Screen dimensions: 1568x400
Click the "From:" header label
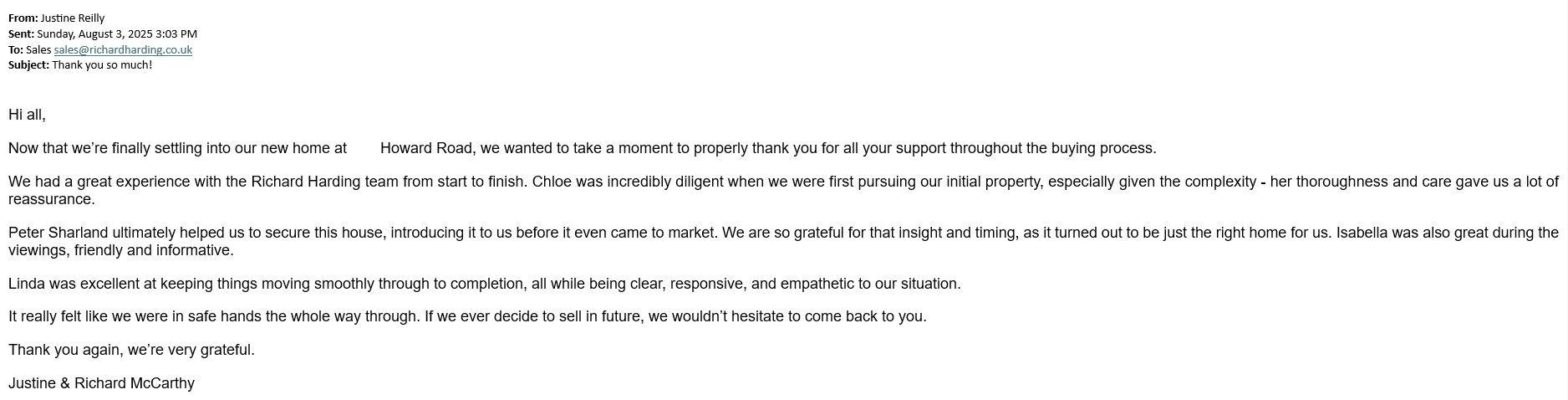[23, 18]
